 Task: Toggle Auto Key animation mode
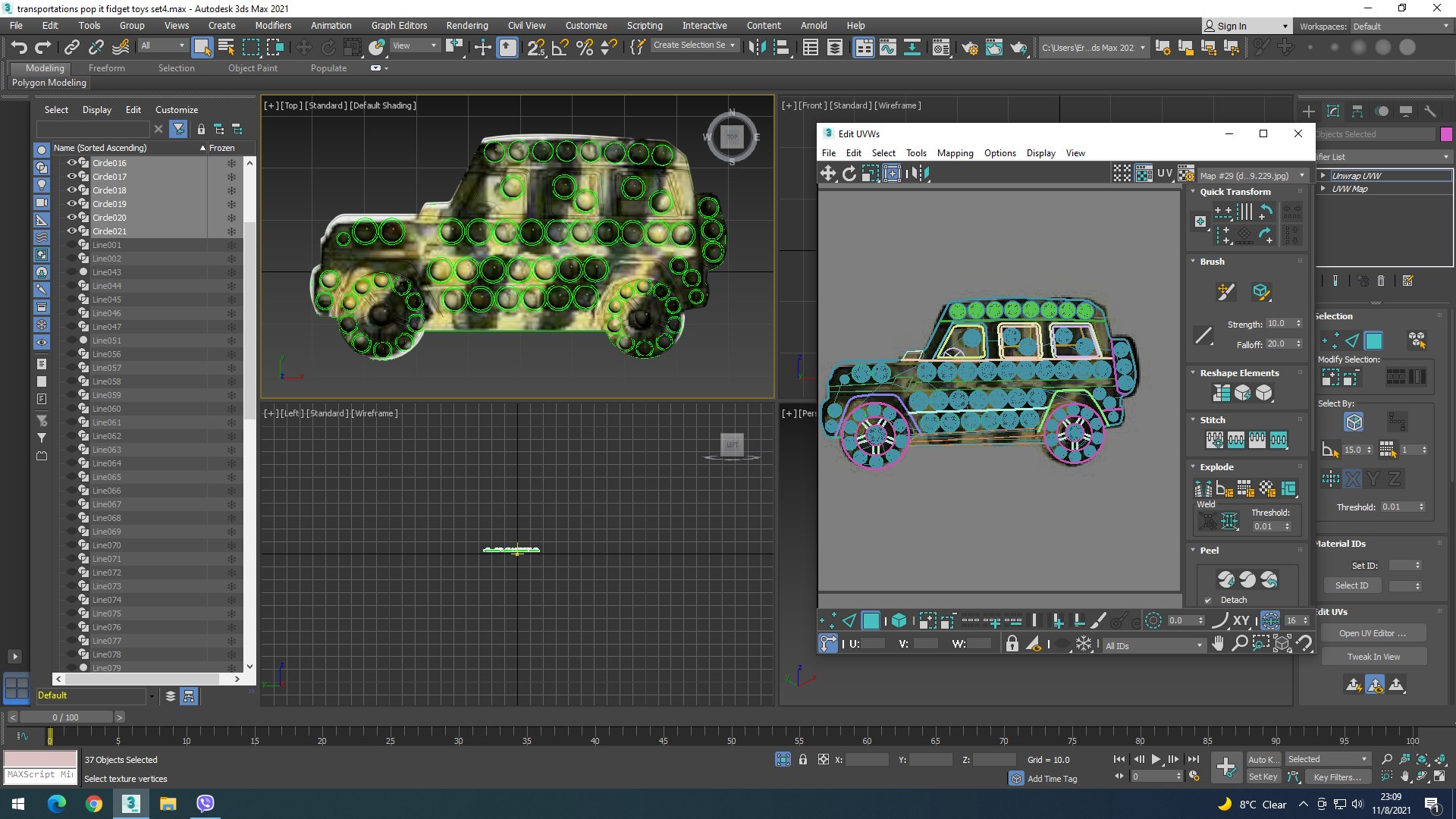[1263, 760]
